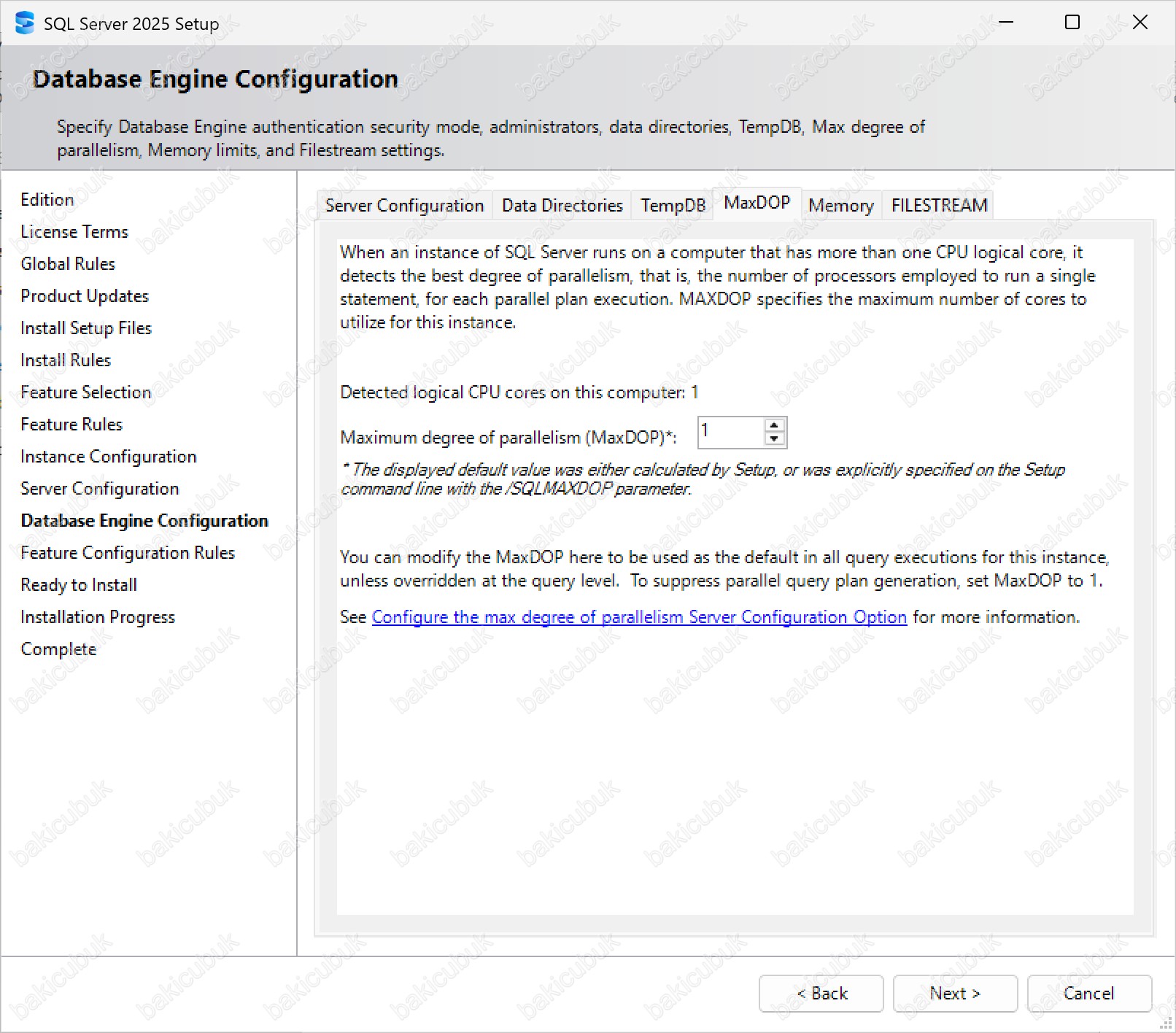Select the MaxDOP tab

tap(757, 203)
